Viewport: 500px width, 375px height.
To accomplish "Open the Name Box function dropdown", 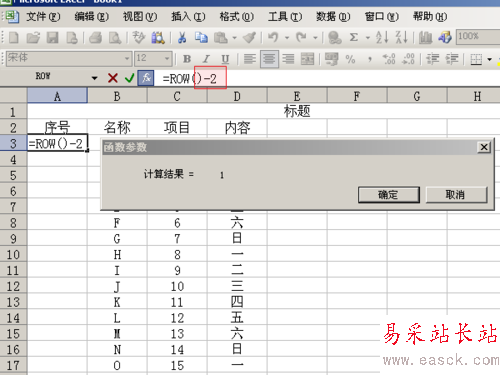I will click(95, 78).
